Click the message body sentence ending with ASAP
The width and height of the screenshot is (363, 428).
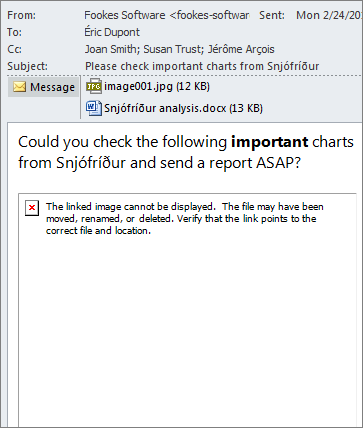[x=186, y=152]
